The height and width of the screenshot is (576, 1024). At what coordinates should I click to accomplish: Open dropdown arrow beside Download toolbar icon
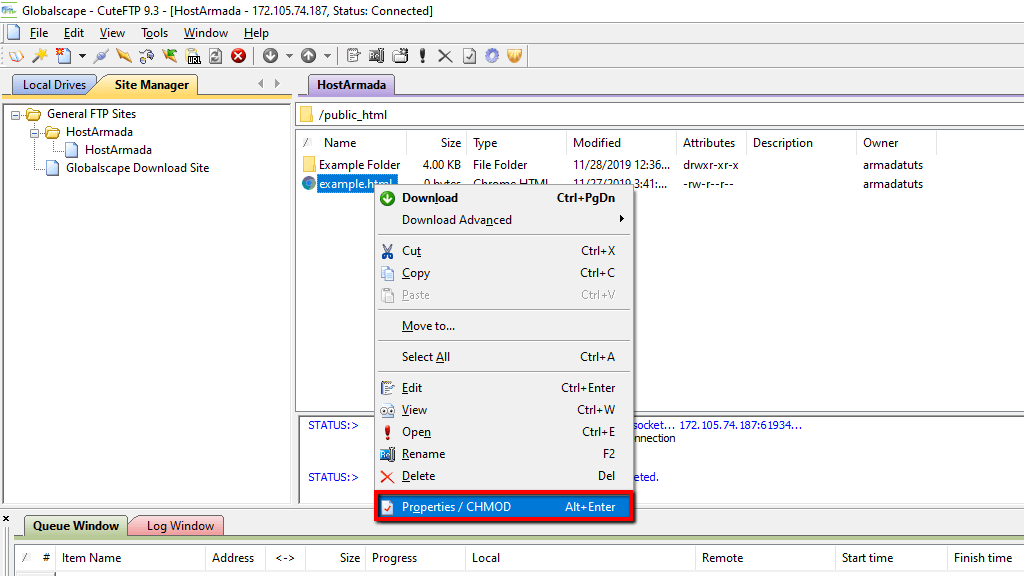pos(289,56)
